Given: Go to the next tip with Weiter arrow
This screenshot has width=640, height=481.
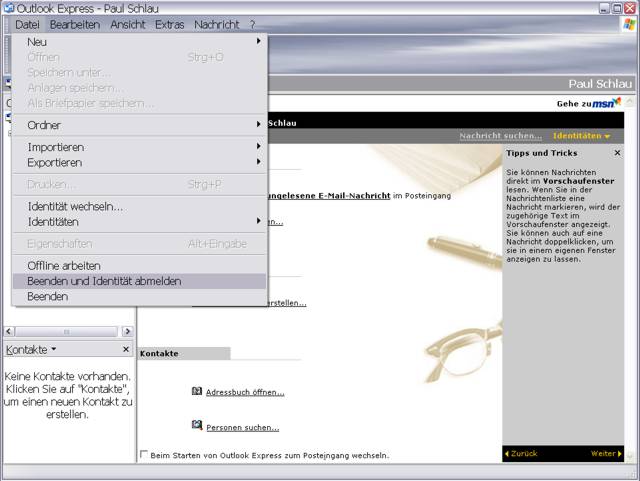Looking at the screenshot, I should [606, 453].
